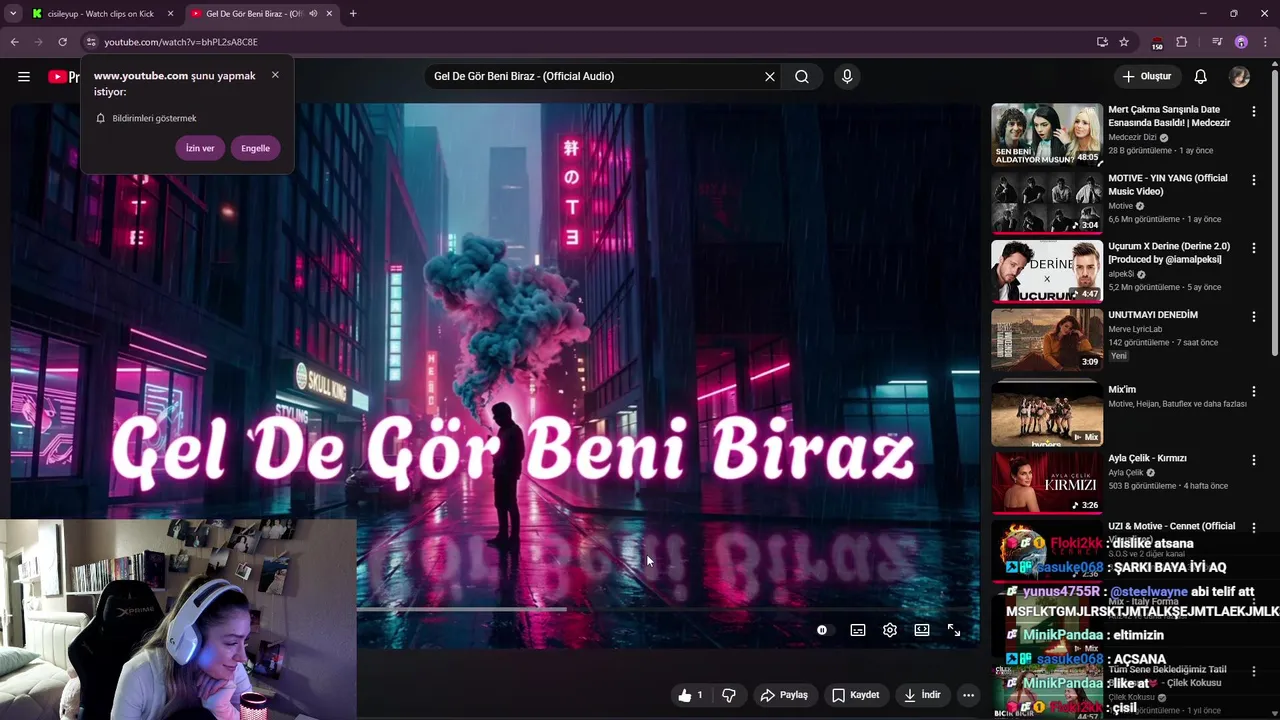
Task: Like the video with thumbs up
Action: pyautogui.click(x=691, y=695)
